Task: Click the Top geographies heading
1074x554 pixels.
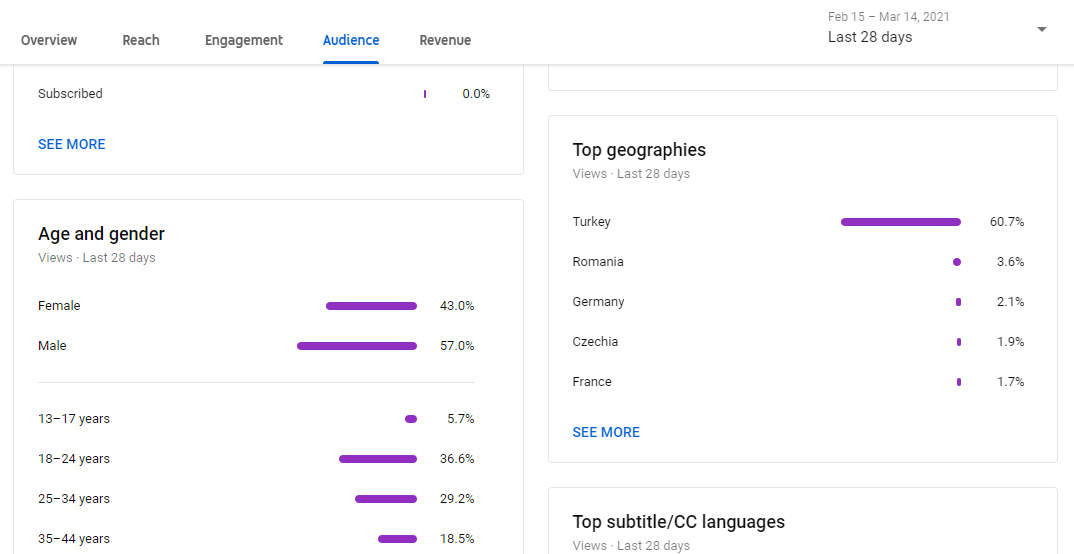Action: pos(639,150)
